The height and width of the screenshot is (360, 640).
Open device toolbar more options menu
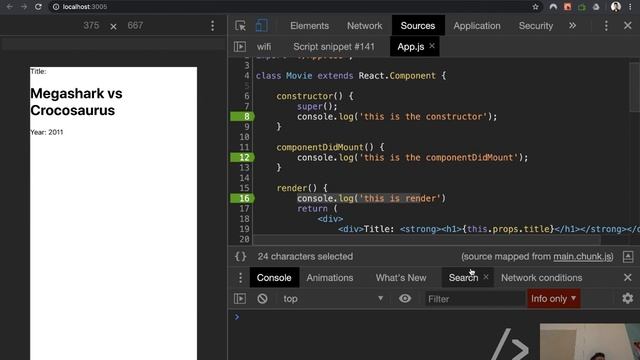[212, 26]
